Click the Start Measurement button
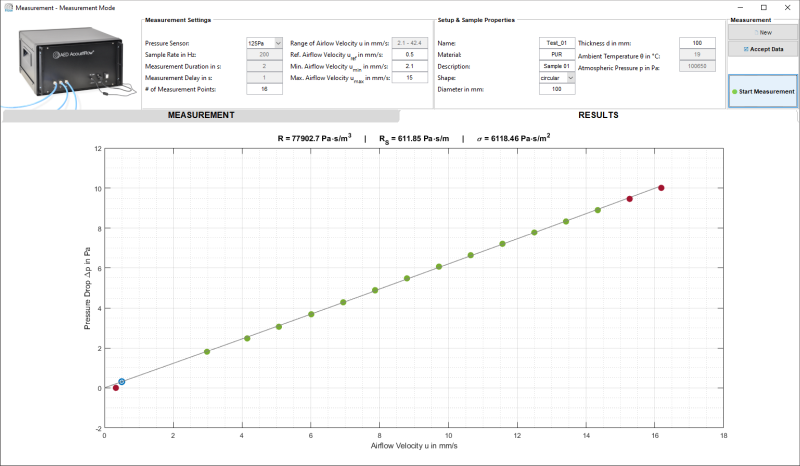The image size is (800, 466). 763,91
